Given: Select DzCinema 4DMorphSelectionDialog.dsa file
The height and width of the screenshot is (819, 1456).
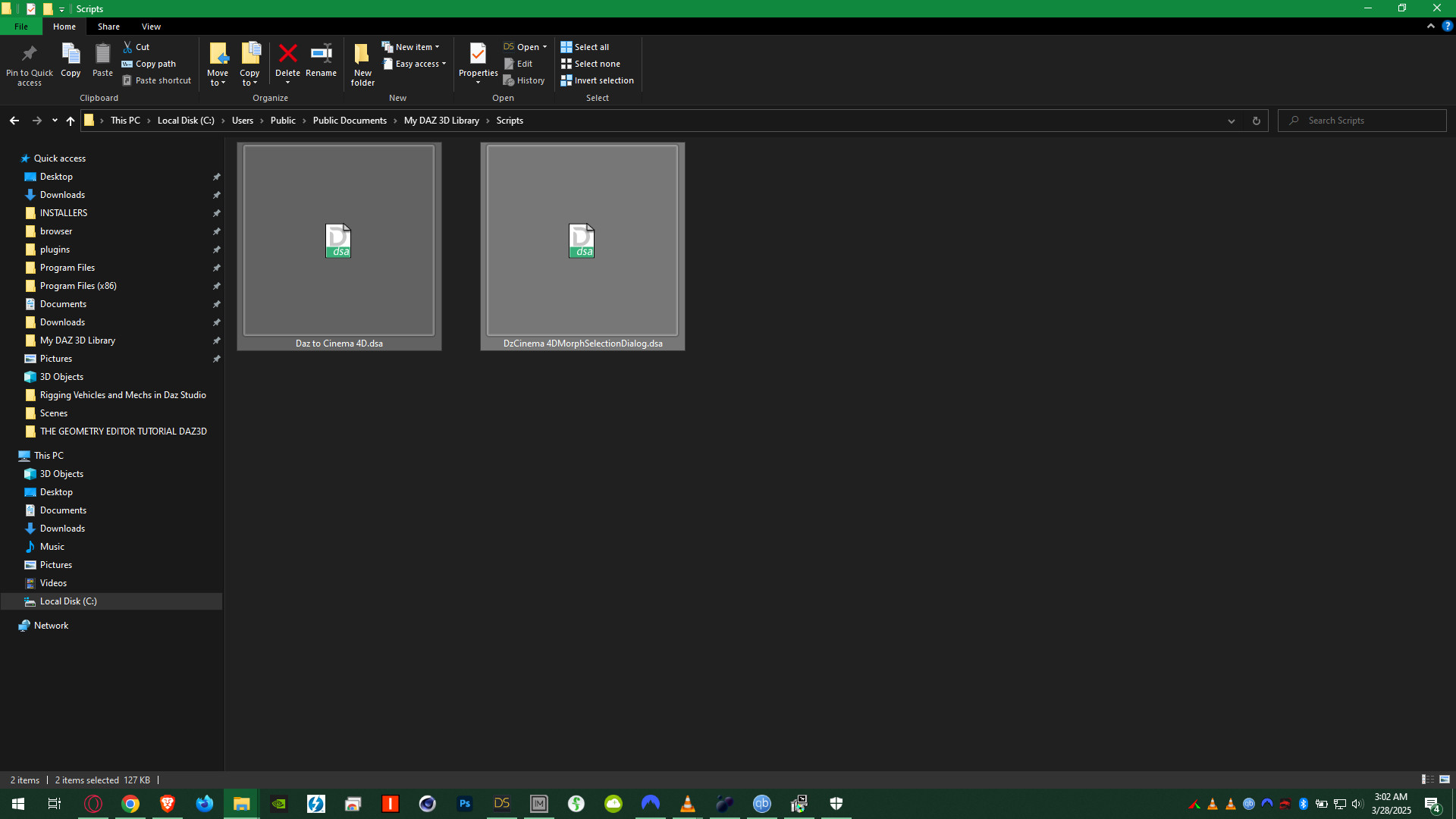Looking at the screenshot, I should point(582,246).
